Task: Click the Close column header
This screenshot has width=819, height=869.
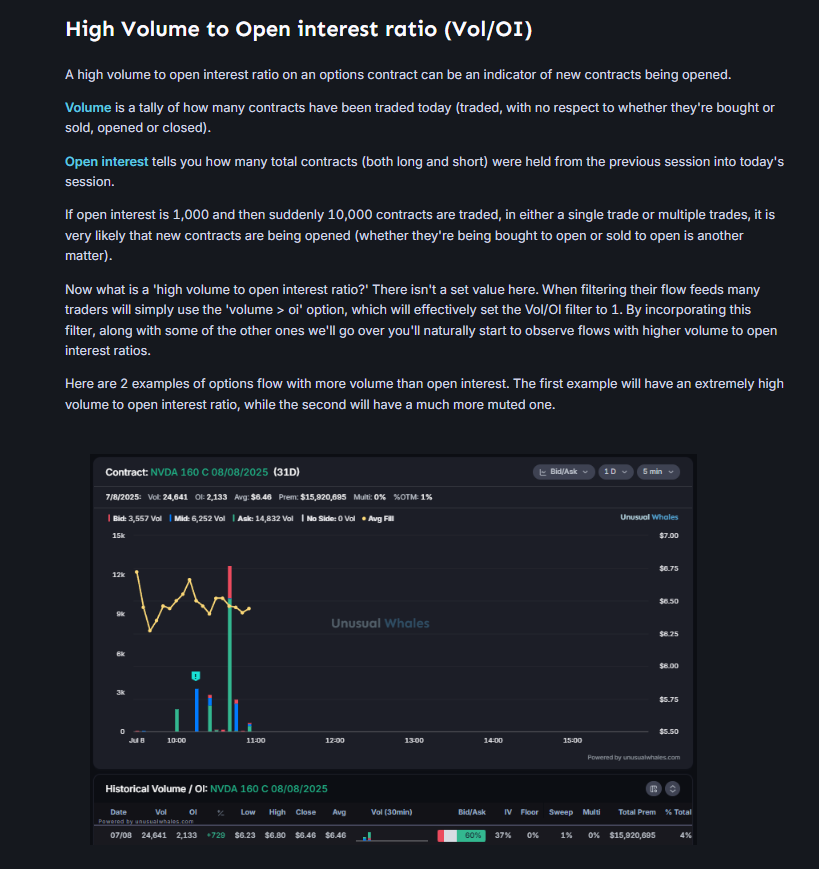Action: tap(305, 812)
